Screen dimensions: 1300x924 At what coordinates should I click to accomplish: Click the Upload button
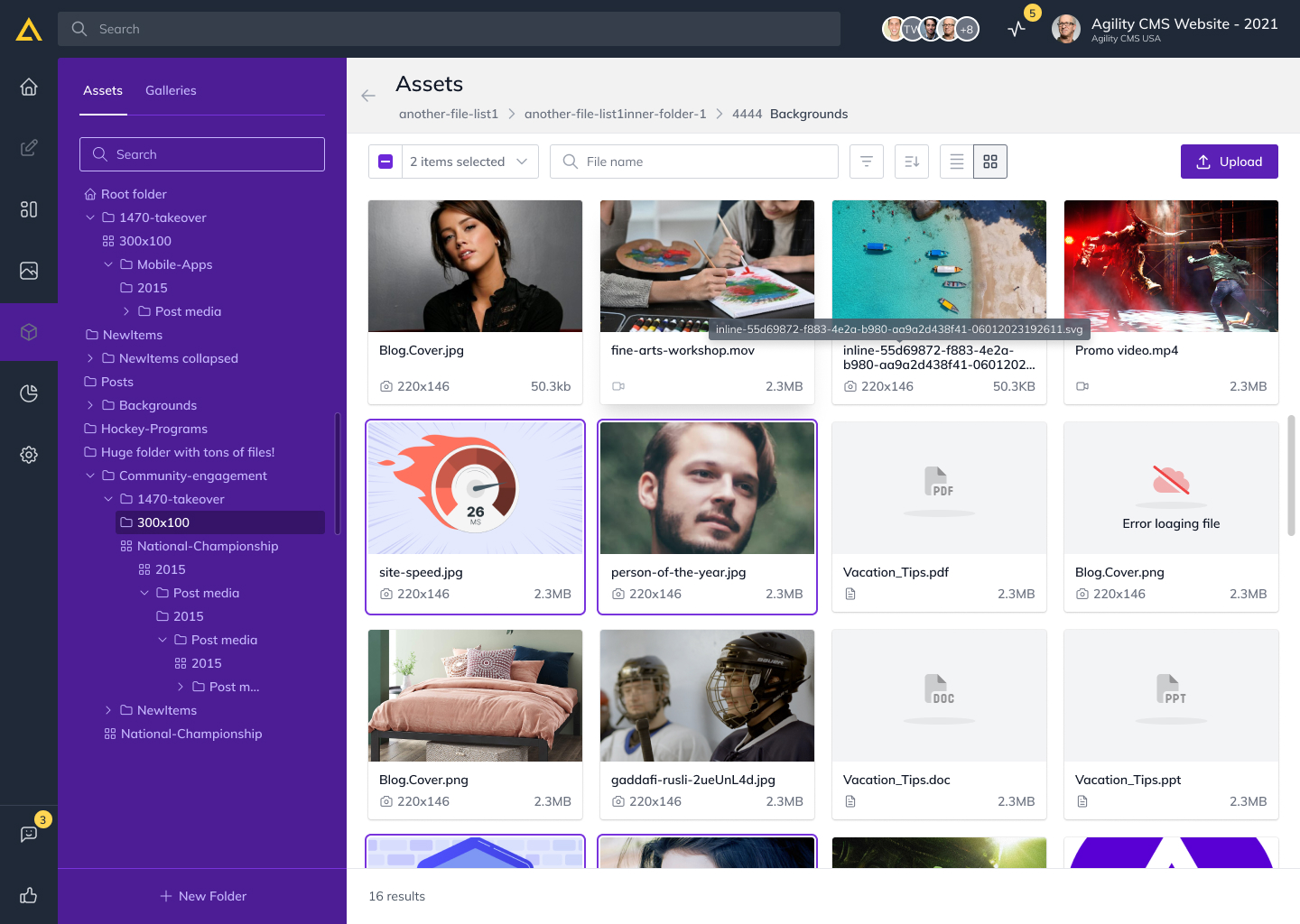tap(1229, 162)
